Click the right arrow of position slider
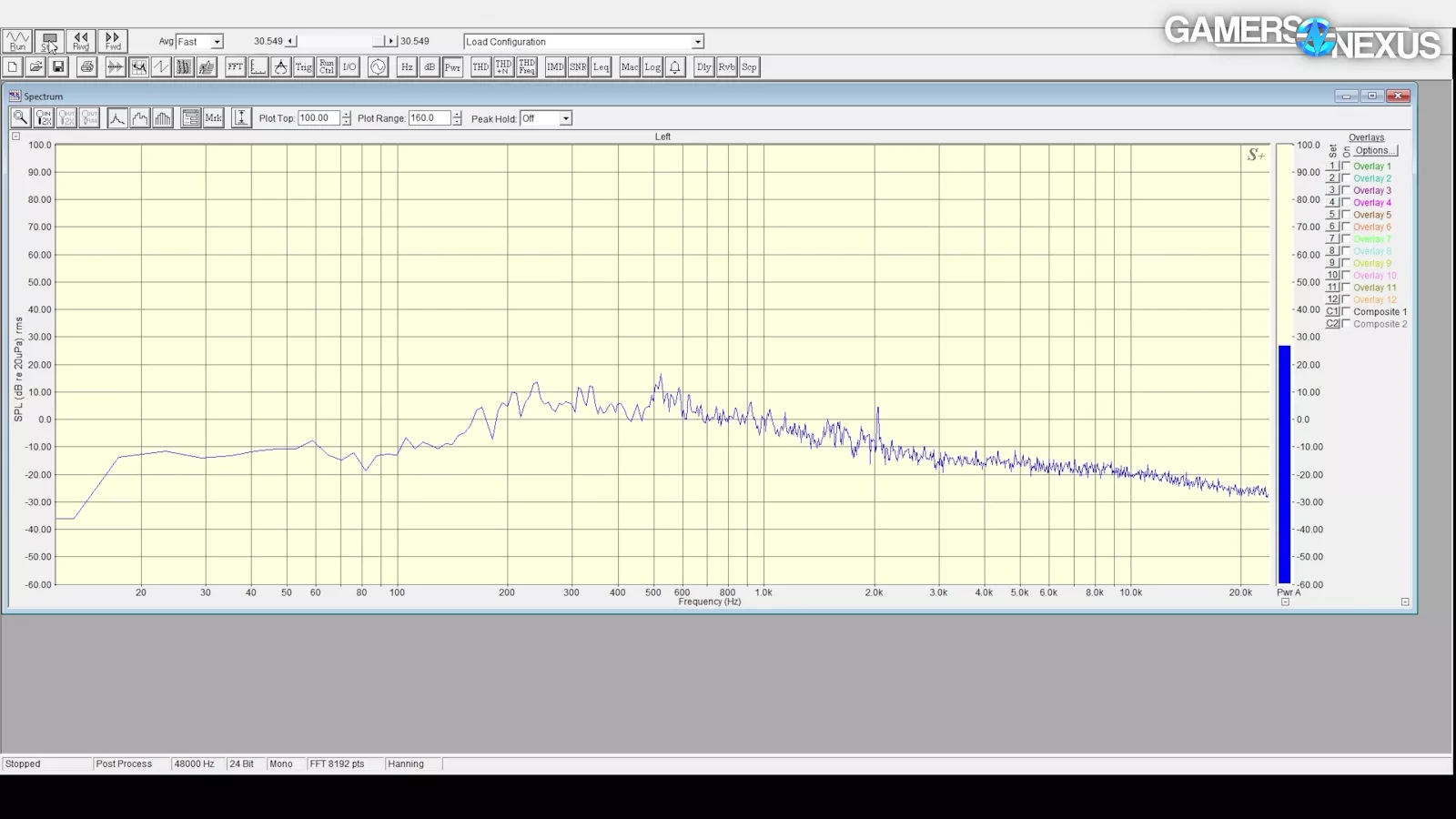Viewport: 1456px width, 819px height. click(391, 41)
